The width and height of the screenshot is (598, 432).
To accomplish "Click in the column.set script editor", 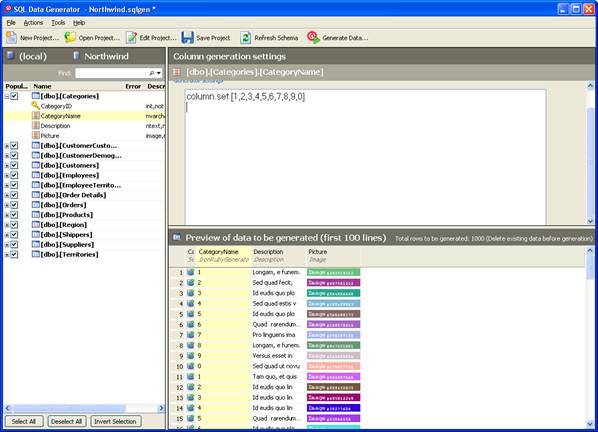I will 365,157.
